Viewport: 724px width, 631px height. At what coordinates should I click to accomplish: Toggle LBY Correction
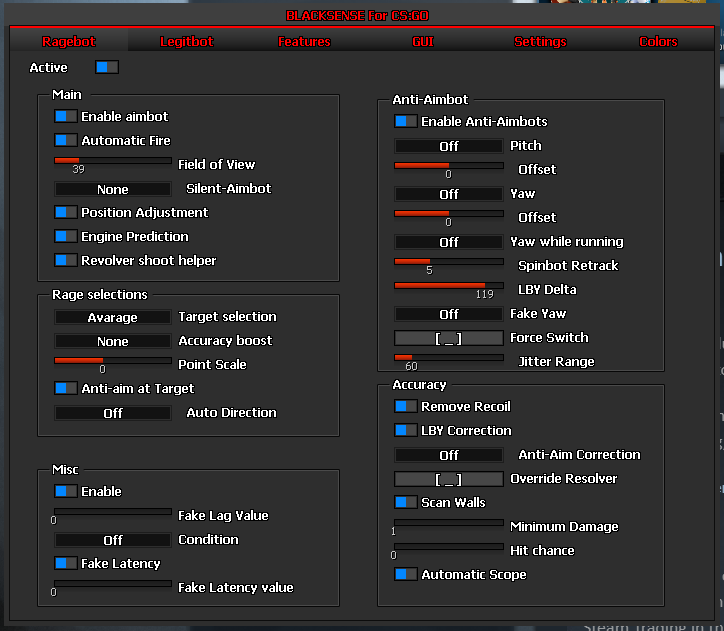pyautogui.click(x=406, y=430)
